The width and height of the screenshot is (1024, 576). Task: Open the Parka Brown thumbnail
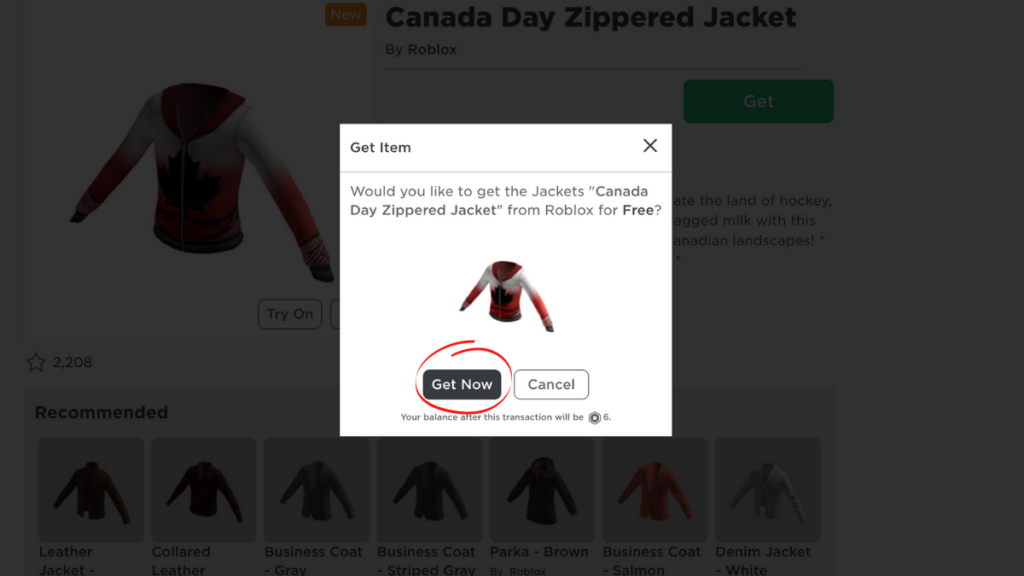542,490
